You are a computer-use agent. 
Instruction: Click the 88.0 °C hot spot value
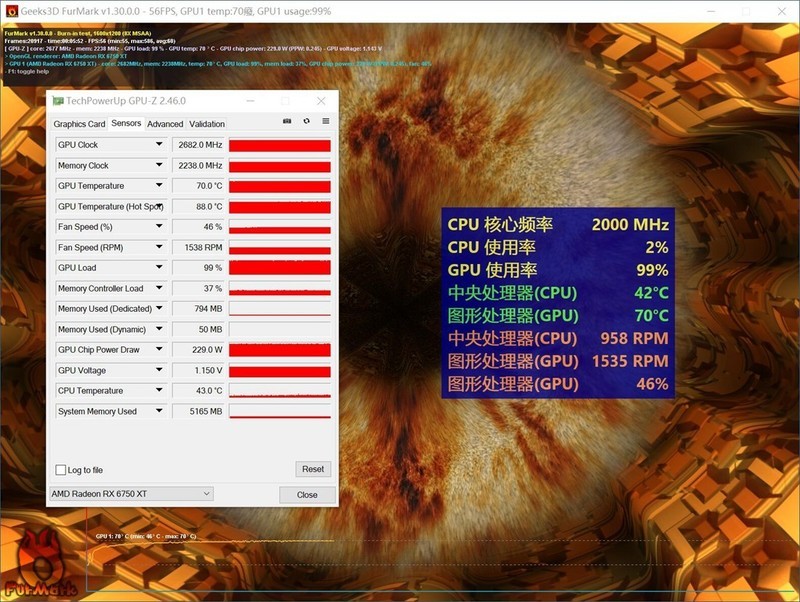[198, 207]
